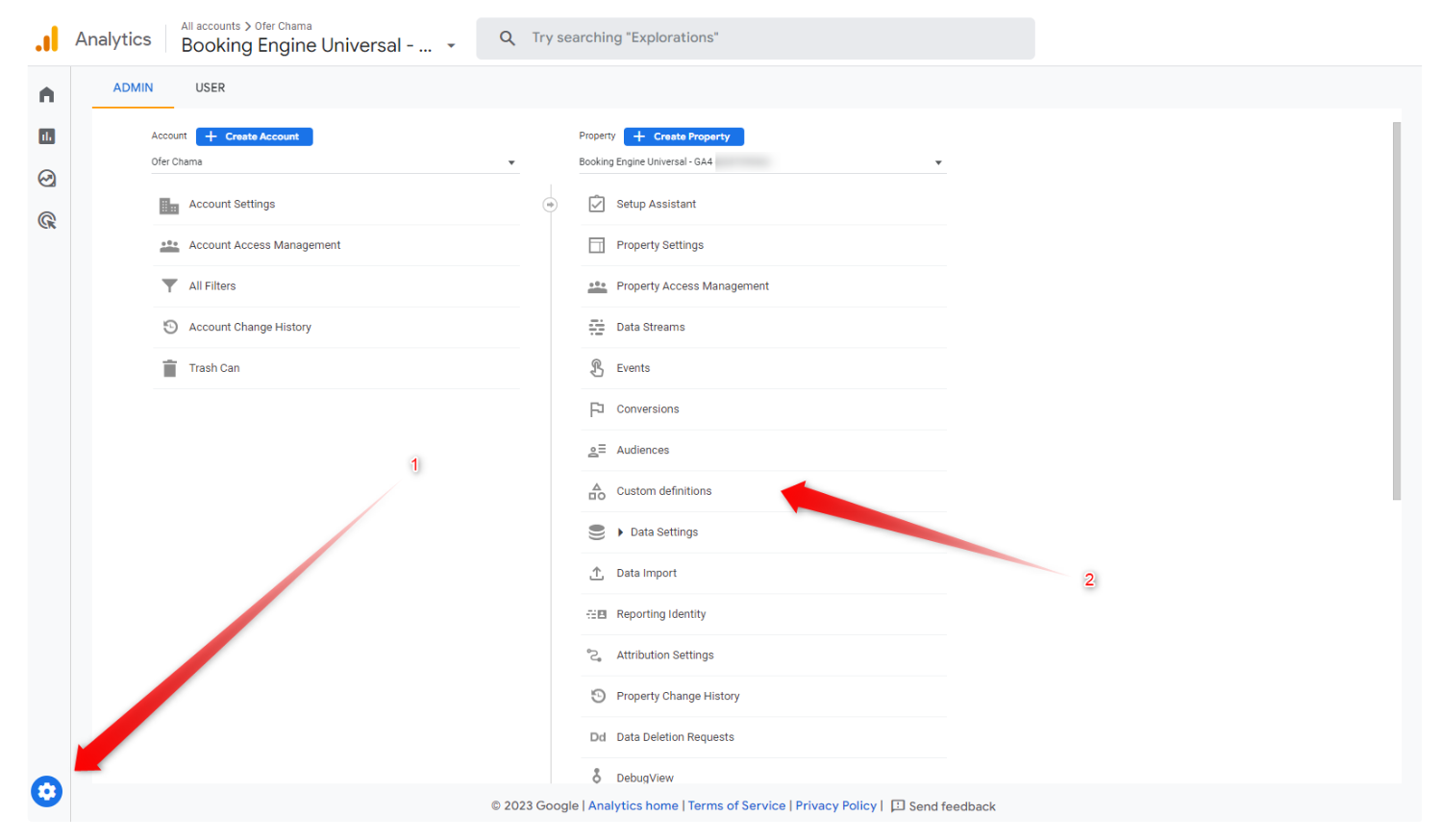This screenshot has height=840, width=1441.
Task: Click the Account Settings building icon
Action: pos(169,205)
